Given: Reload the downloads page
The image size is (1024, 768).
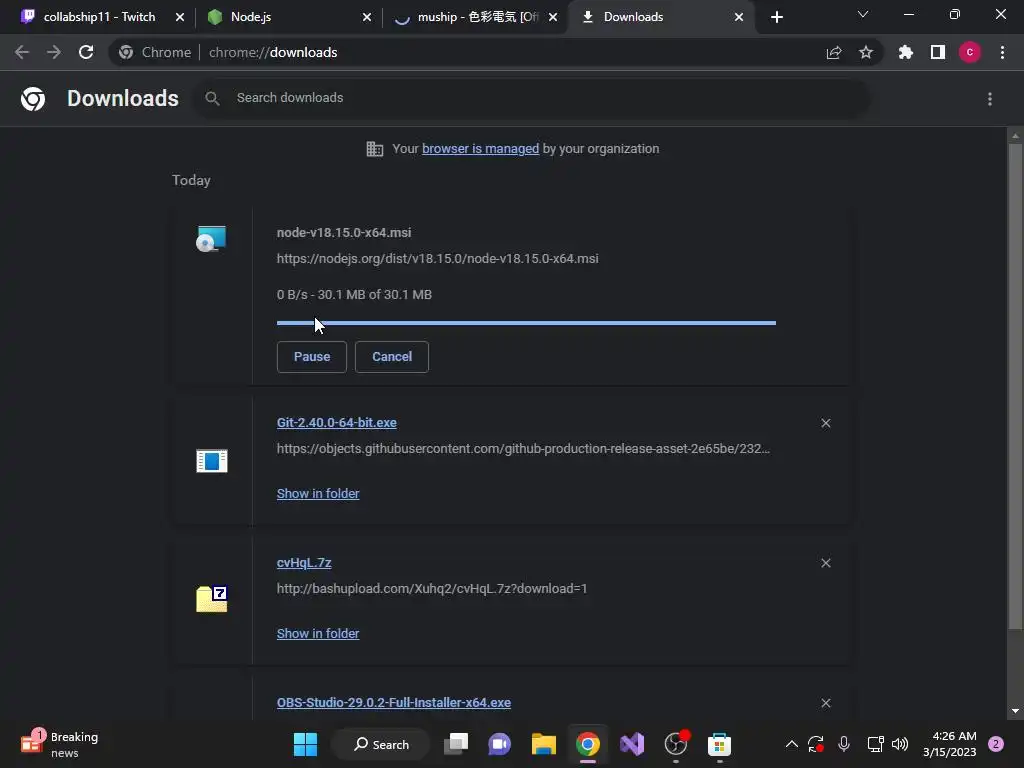Looking at the screenshot, I should point(86,52).
